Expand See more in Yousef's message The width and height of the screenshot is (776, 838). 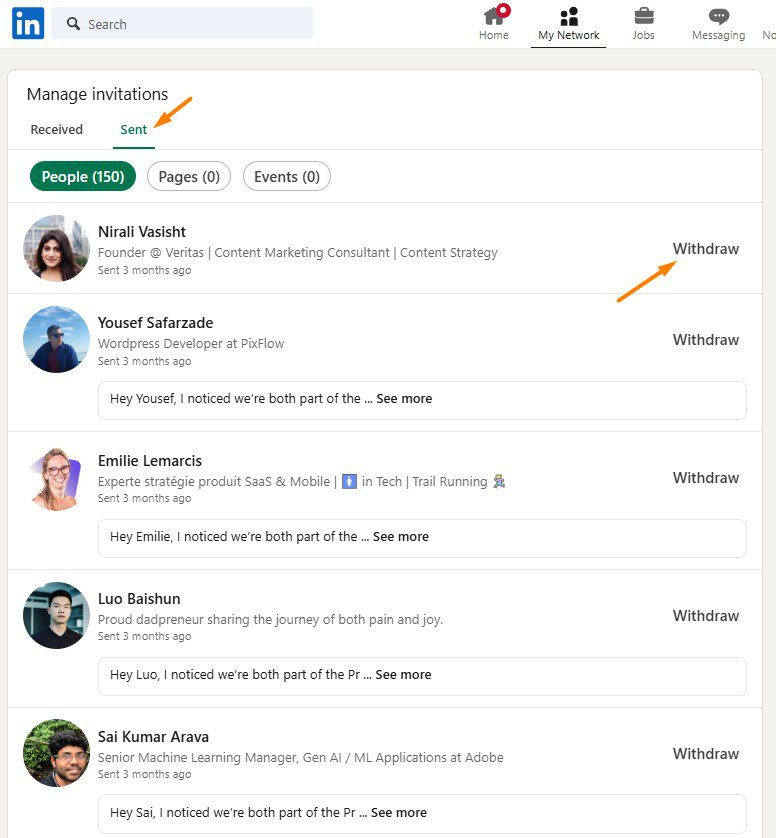[404, 398]
